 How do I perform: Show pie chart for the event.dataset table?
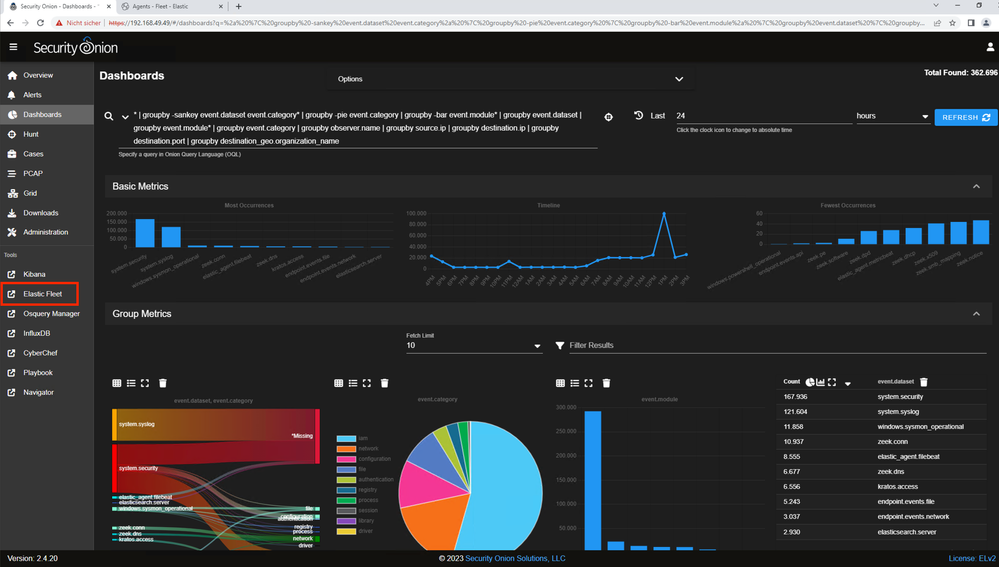810,382
